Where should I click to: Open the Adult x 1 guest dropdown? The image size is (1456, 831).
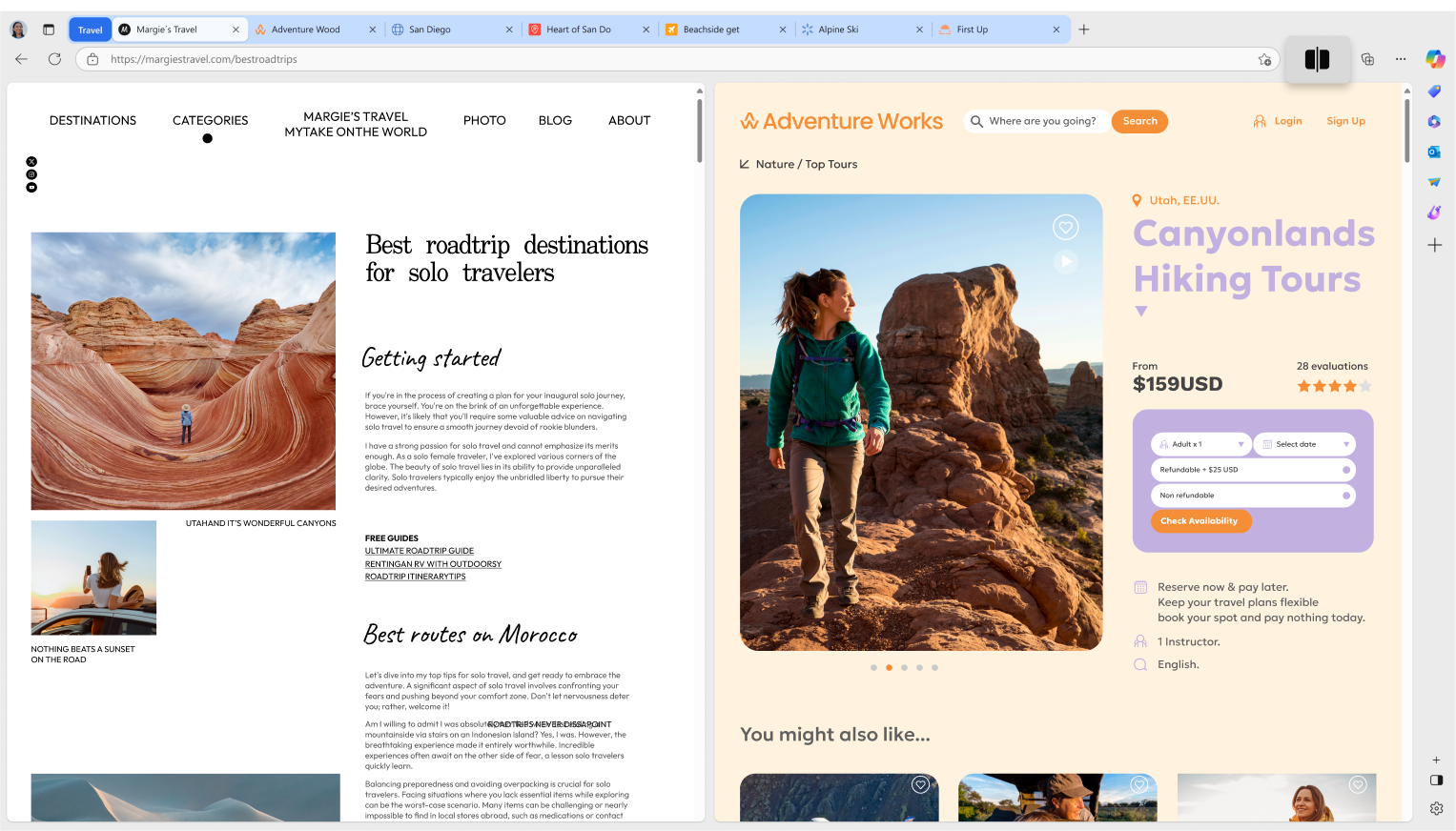(1201, 443)
